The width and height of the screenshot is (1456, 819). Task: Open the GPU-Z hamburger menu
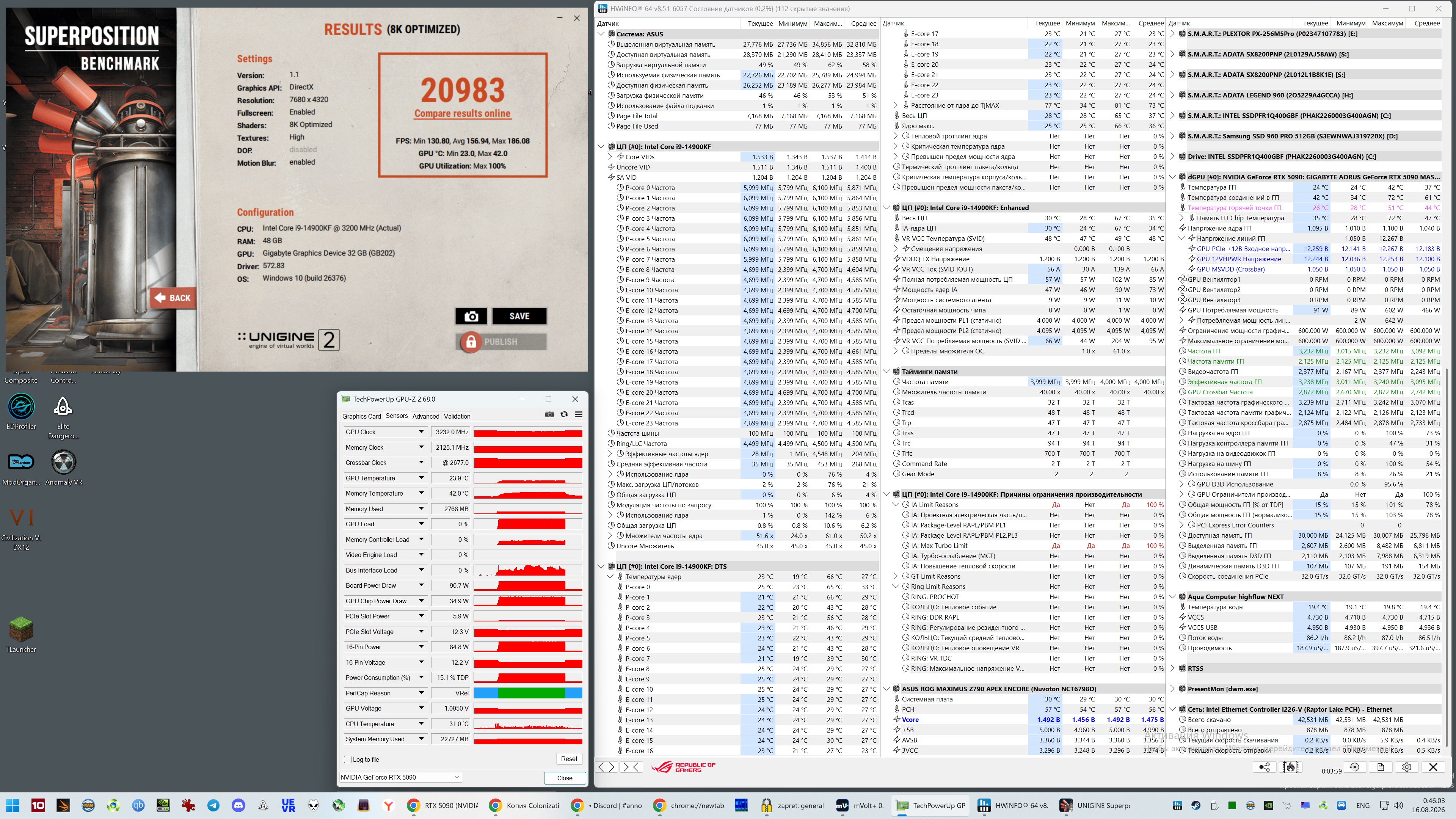tap(578, 414)
